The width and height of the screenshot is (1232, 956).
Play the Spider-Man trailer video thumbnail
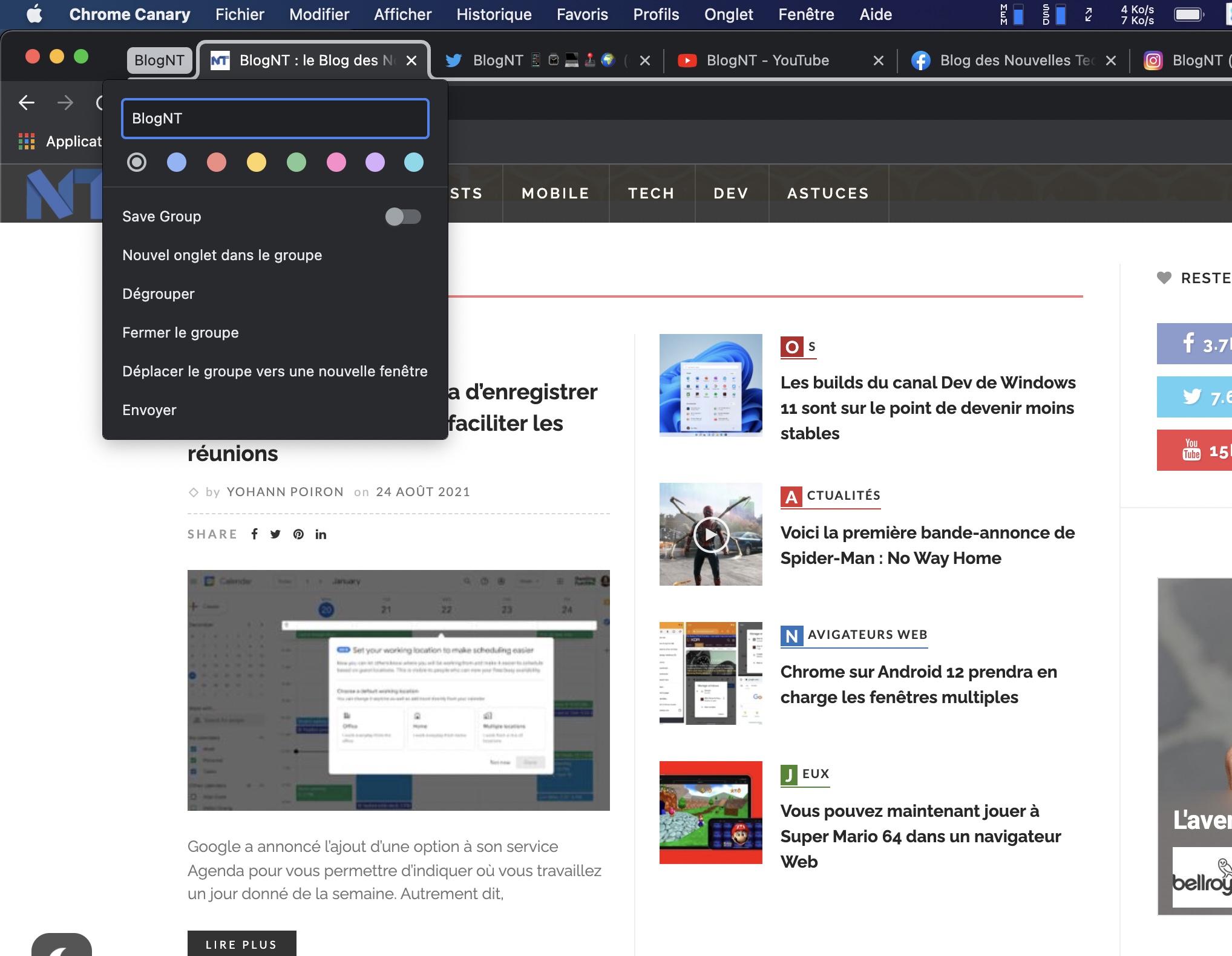coord(710,534)
